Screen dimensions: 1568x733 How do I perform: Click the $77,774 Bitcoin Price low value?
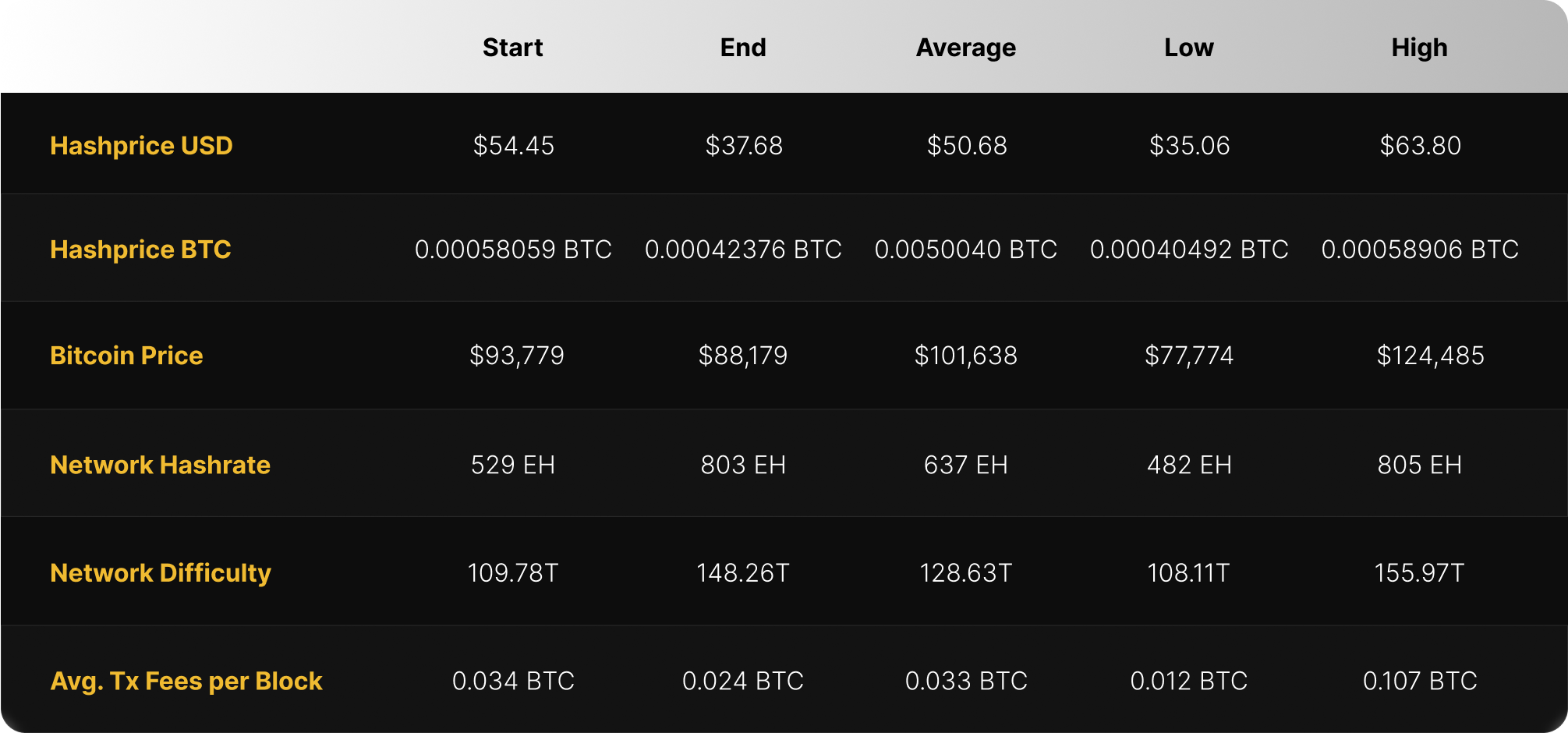click(x=1188, y=356)
